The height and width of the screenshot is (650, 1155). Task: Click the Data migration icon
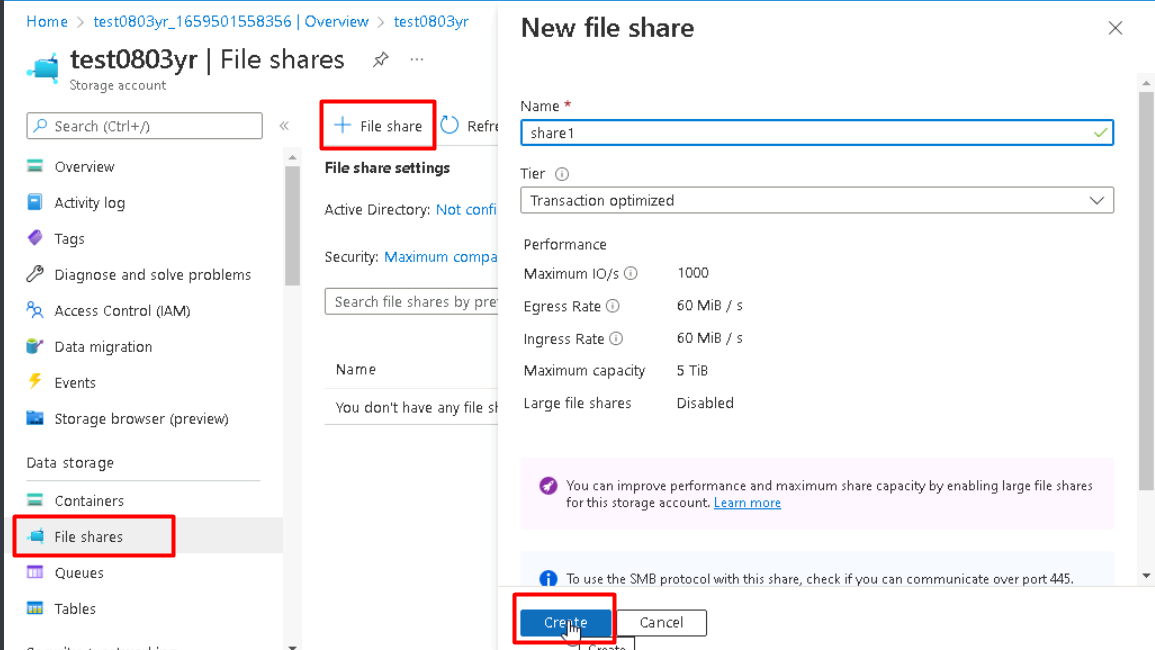point(35,346)
